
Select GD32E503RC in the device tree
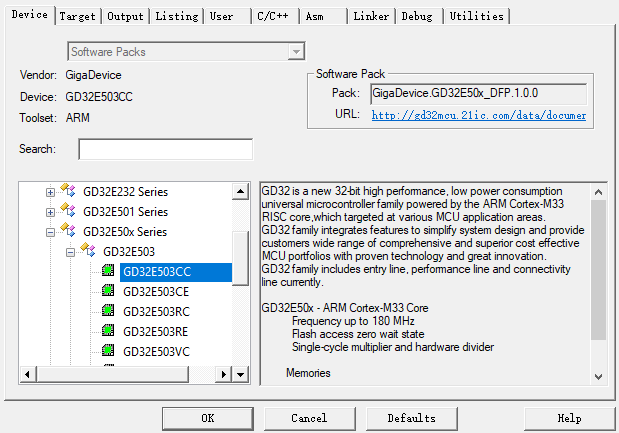tap(156, 312)
